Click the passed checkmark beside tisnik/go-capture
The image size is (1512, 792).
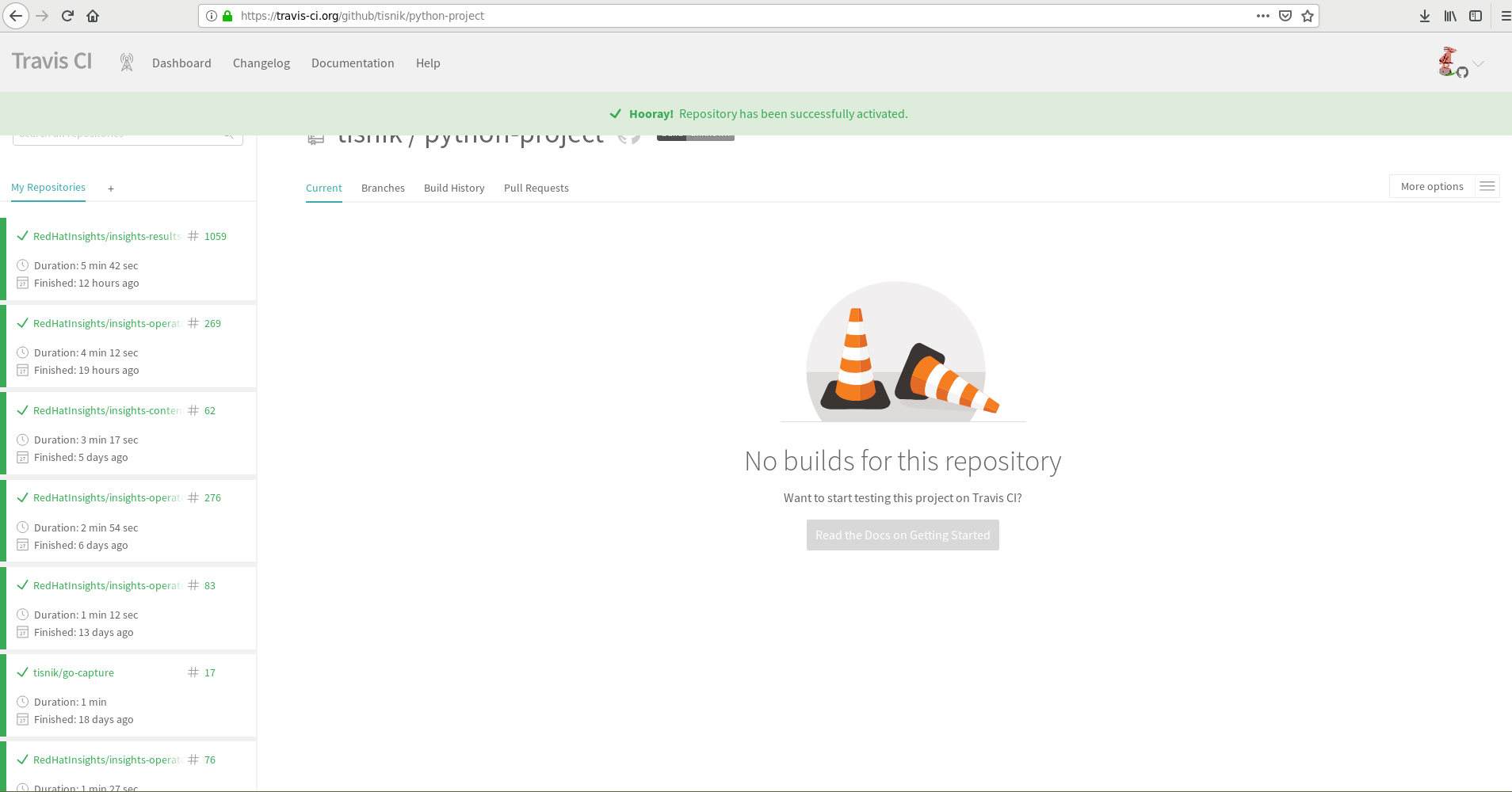22,672
